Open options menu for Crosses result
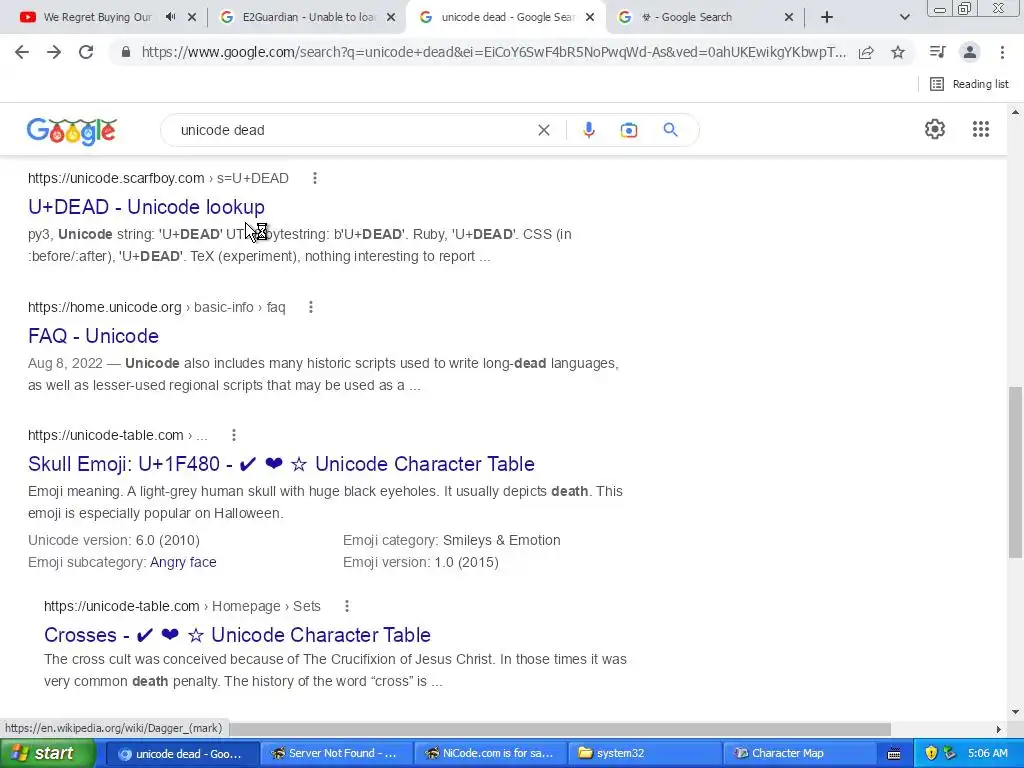1024x768 pixels. pos(347,606)
